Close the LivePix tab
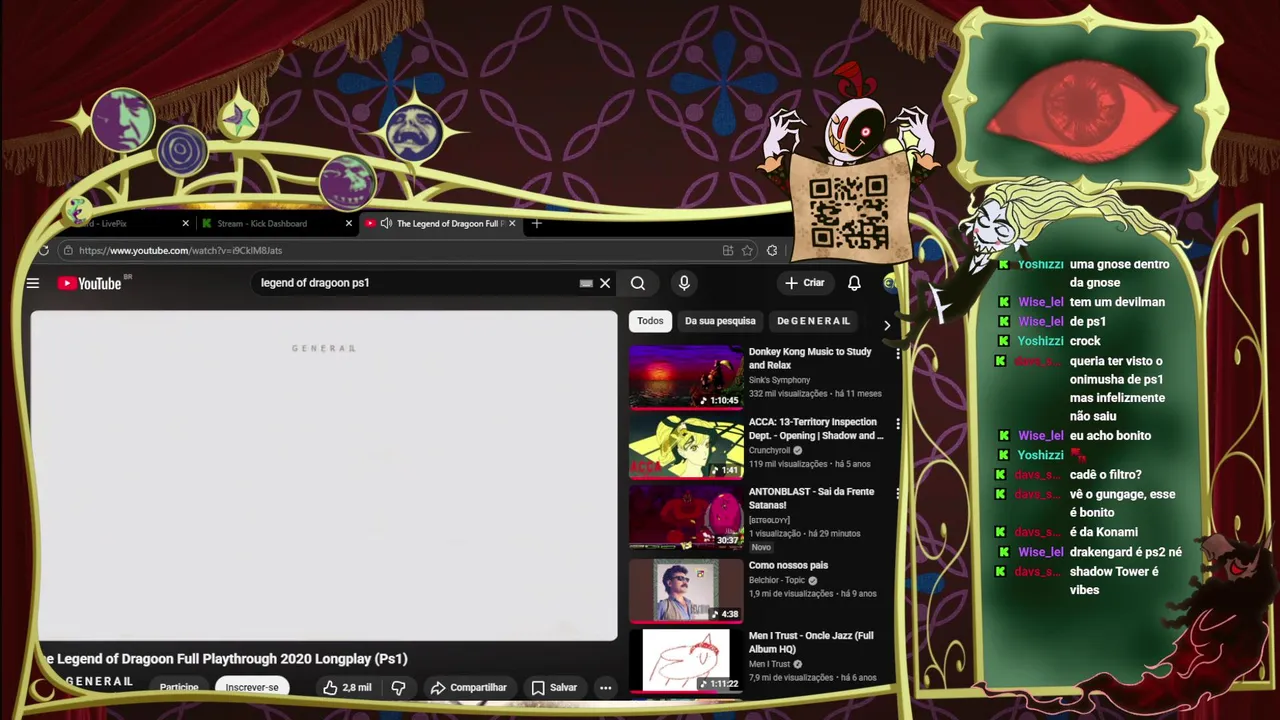Image resolution: width=1280 pixels, height=720 pixels. click(x=185, y=223)
